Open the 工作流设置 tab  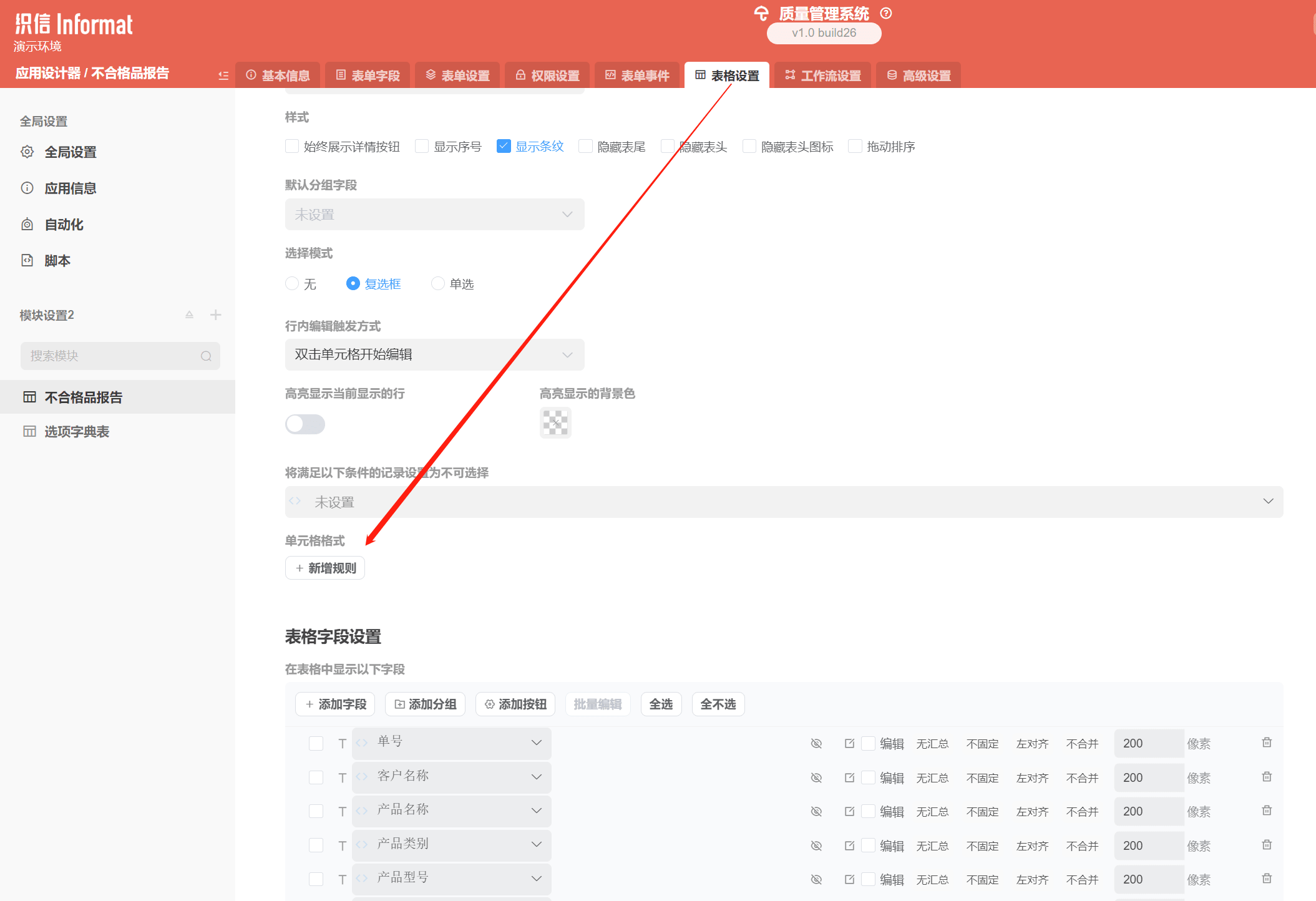[822, 75]
